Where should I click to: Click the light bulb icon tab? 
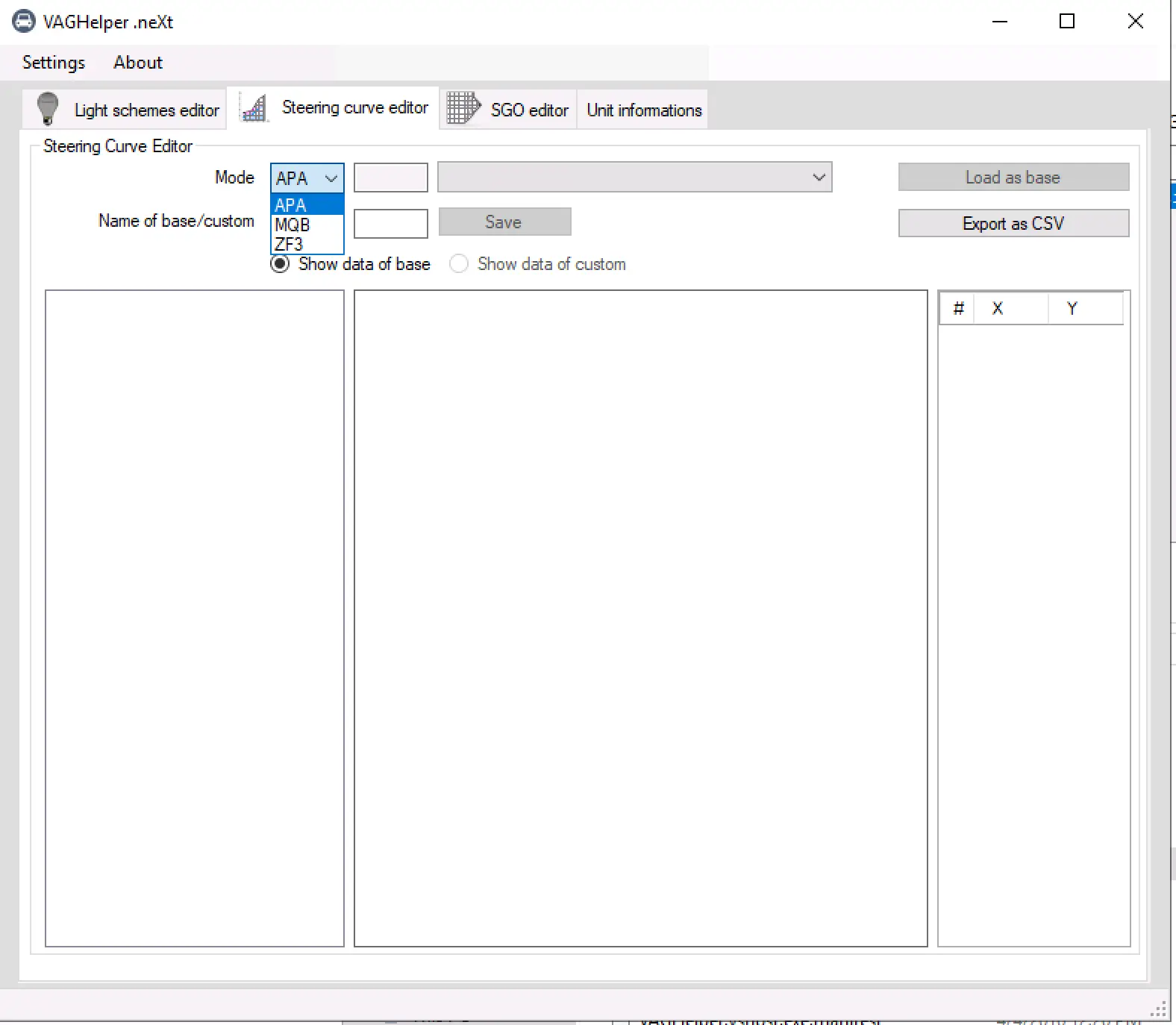[48, 109]
